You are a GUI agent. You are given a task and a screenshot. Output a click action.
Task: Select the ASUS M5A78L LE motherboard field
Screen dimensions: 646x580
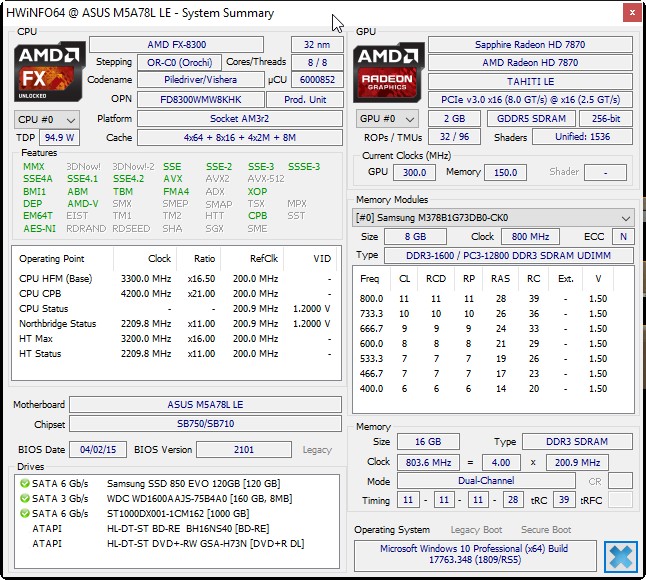pos(205,405)
